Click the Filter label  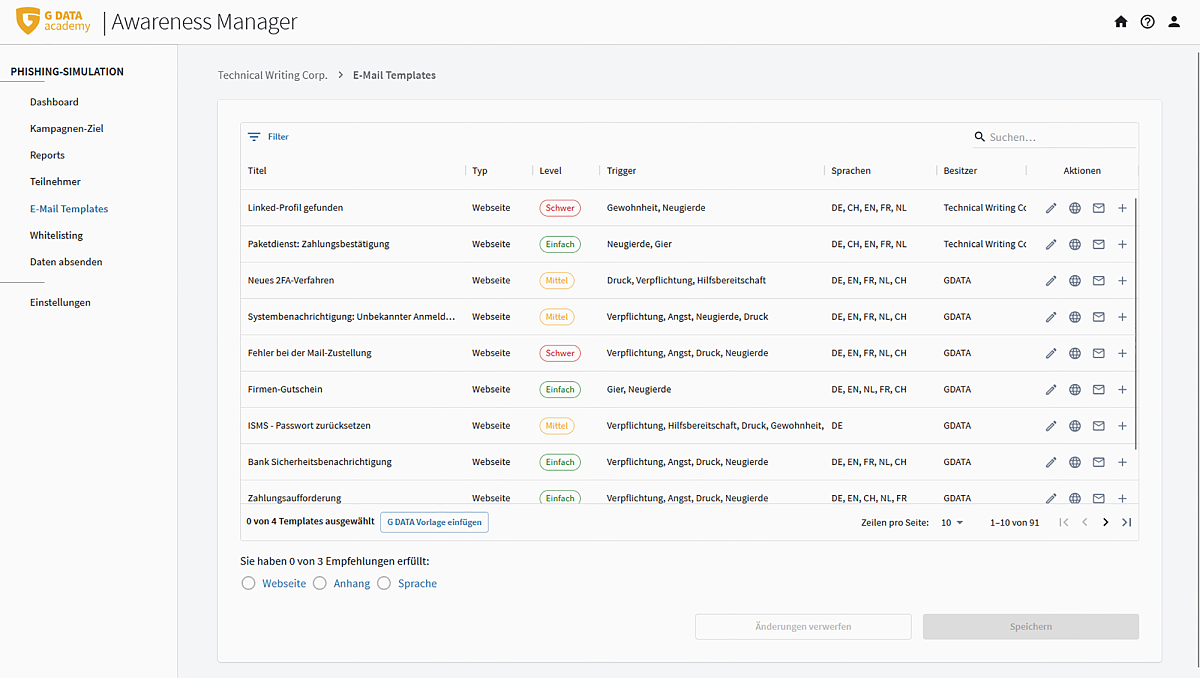pos(278,137)
